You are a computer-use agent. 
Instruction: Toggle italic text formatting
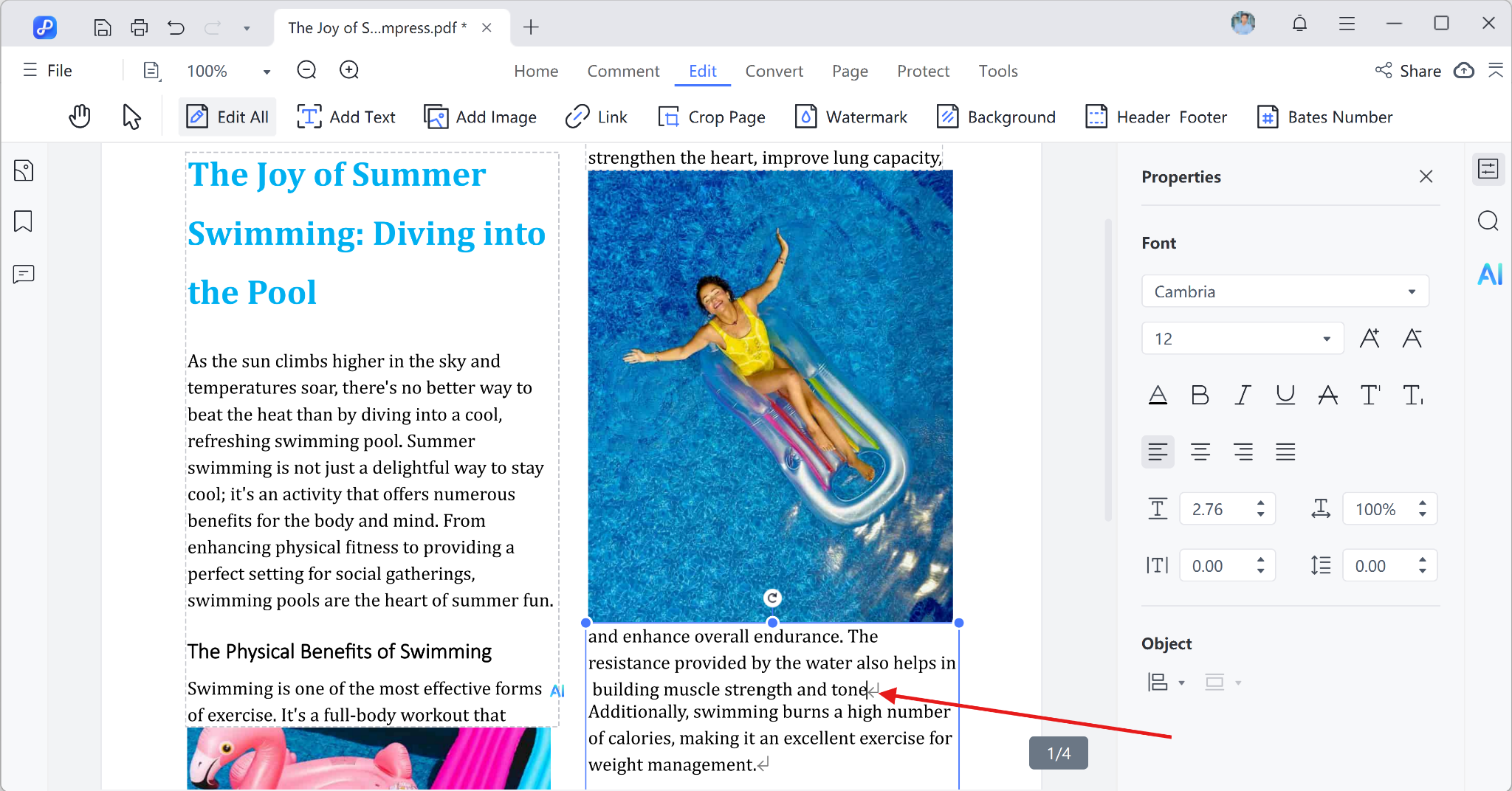[1243, 395]
